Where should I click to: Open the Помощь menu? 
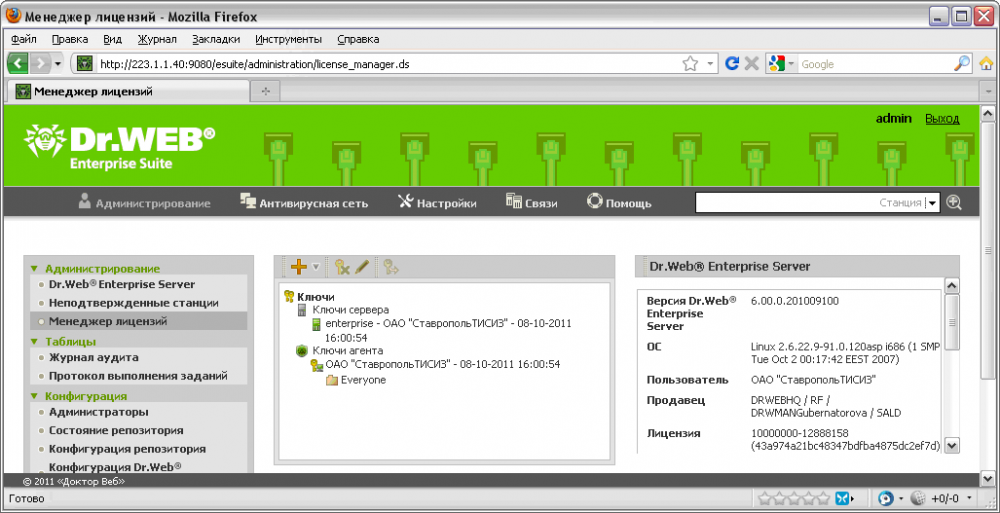click(x=619, y=204)
